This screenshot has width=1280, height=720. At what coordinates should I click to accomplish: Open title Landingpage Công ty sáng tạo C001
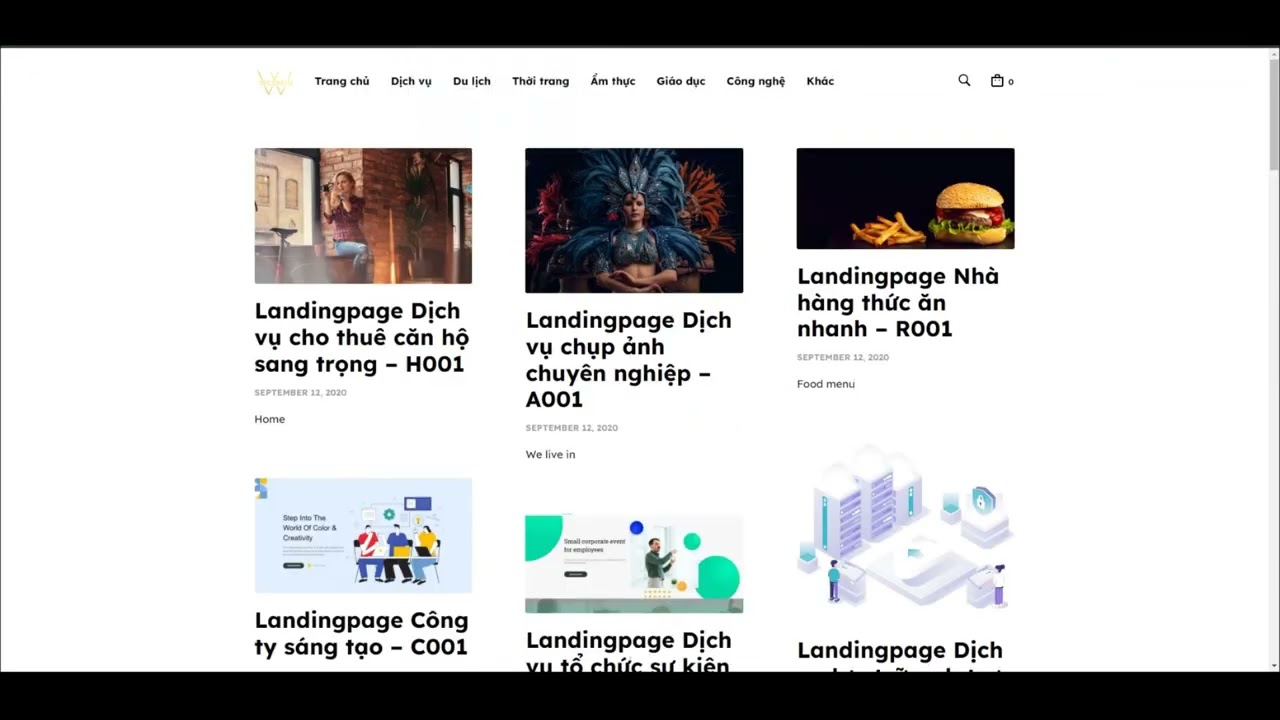pyautogui.click(x=362, y=633)
